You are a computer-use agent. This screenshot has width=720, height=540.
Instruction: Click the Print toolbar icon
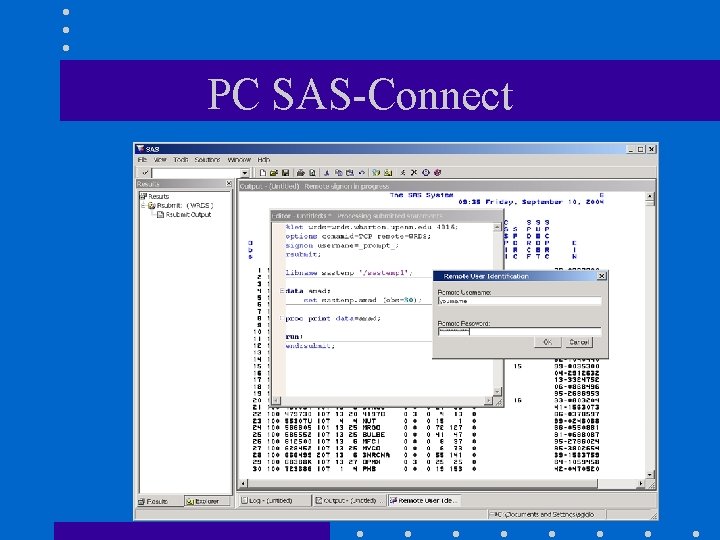[301, 173]
